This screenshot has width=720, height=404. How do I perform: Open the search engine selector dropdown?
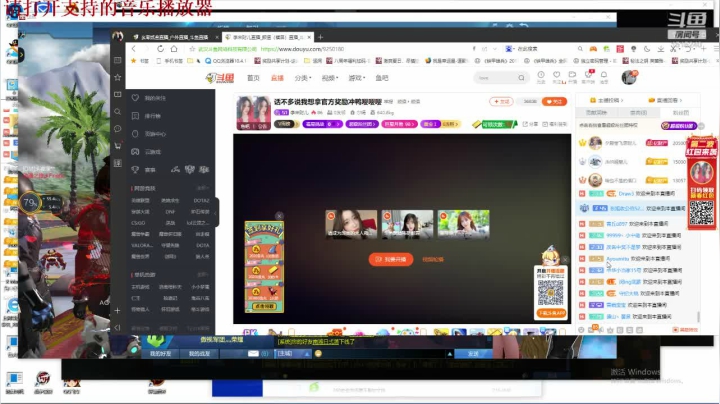click(x=509, y=49)
